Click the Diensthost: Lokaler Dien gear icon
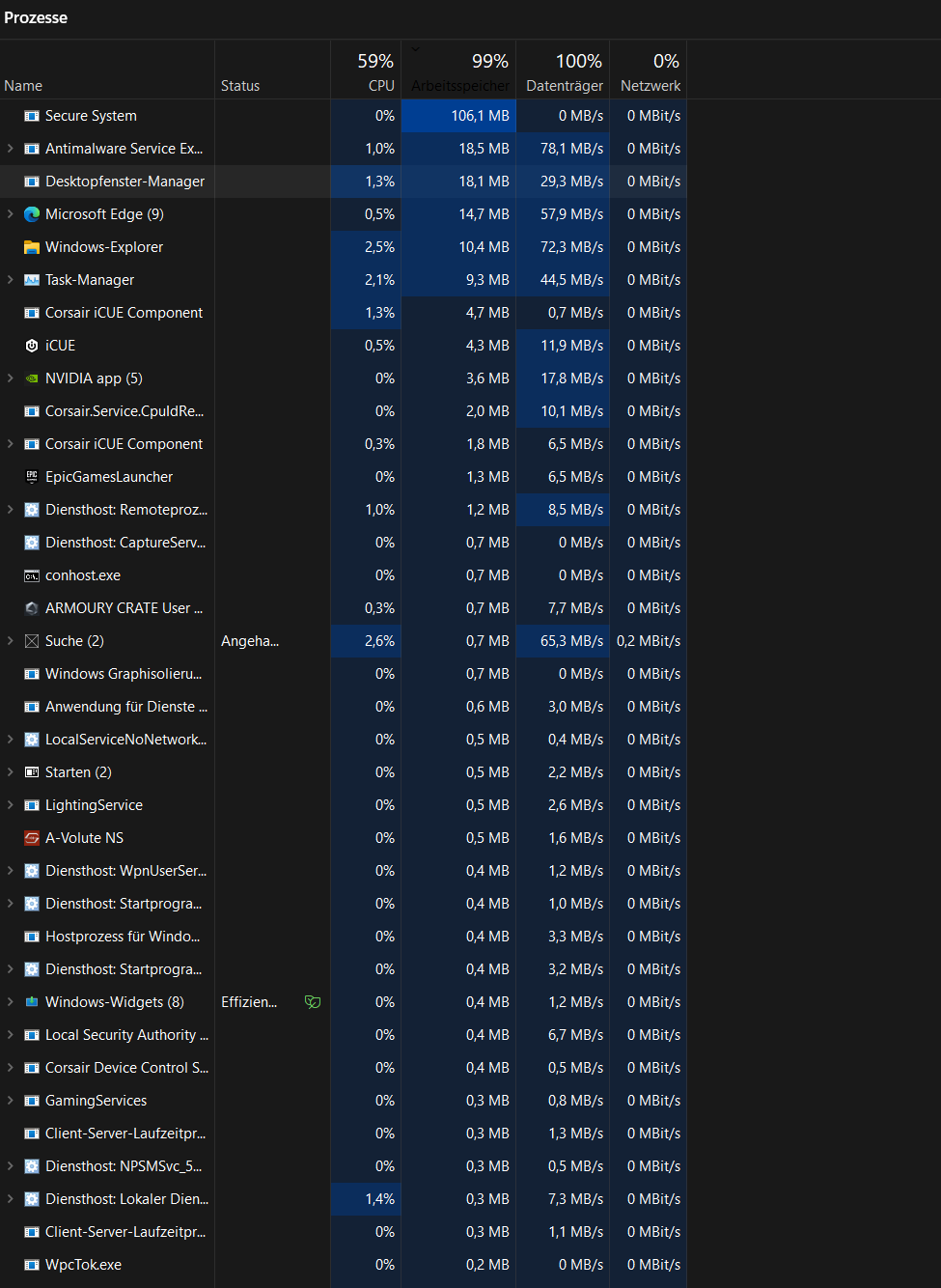Screen dimensions: 941x1288 click(x=32, y=1199)
